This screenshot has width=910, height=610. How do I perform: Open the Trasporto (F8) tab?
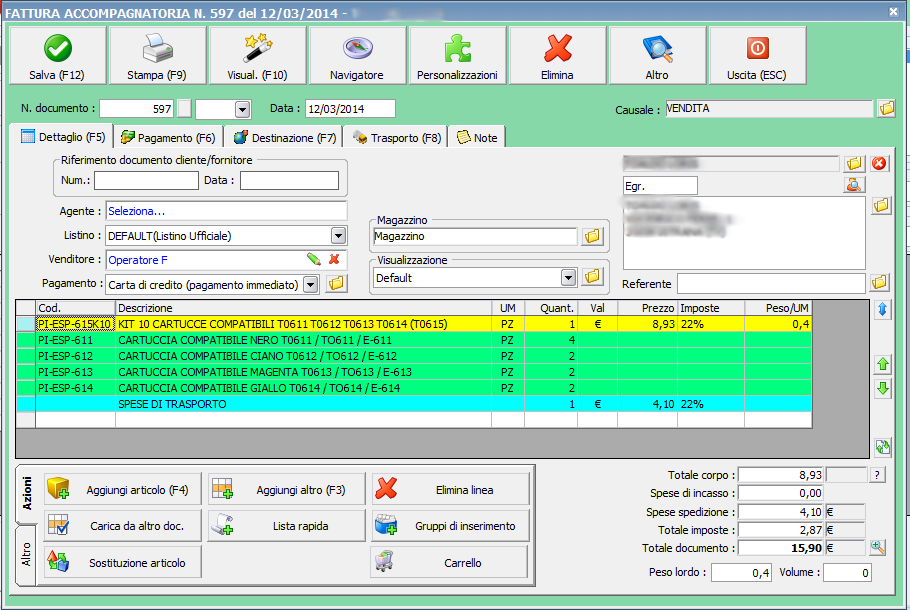point(395,138)
